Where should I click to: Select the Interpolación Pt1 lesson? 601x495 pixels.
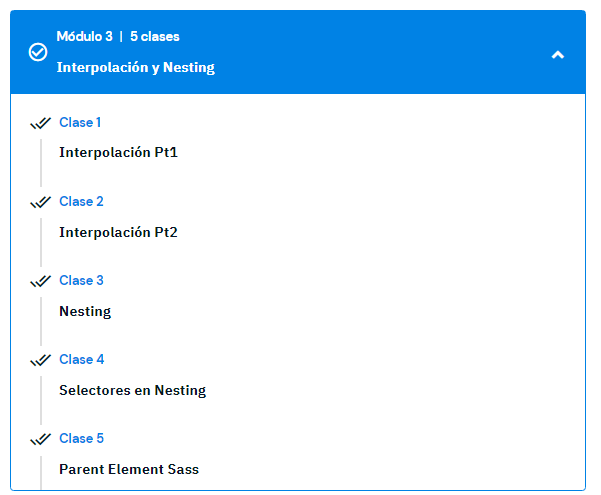118,153
